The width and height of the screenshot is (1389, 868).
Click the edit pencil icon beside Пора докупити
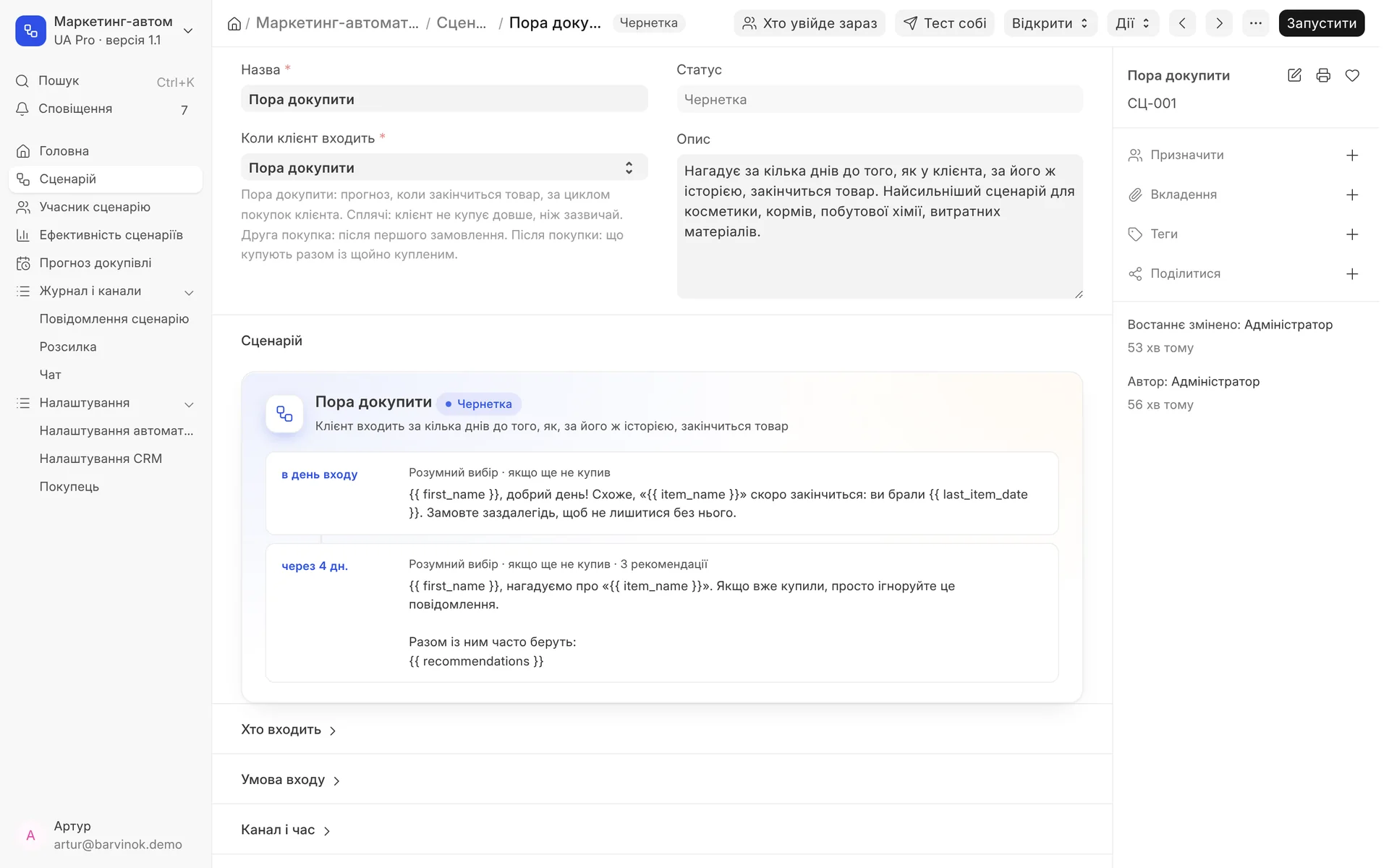point(1294,75)
